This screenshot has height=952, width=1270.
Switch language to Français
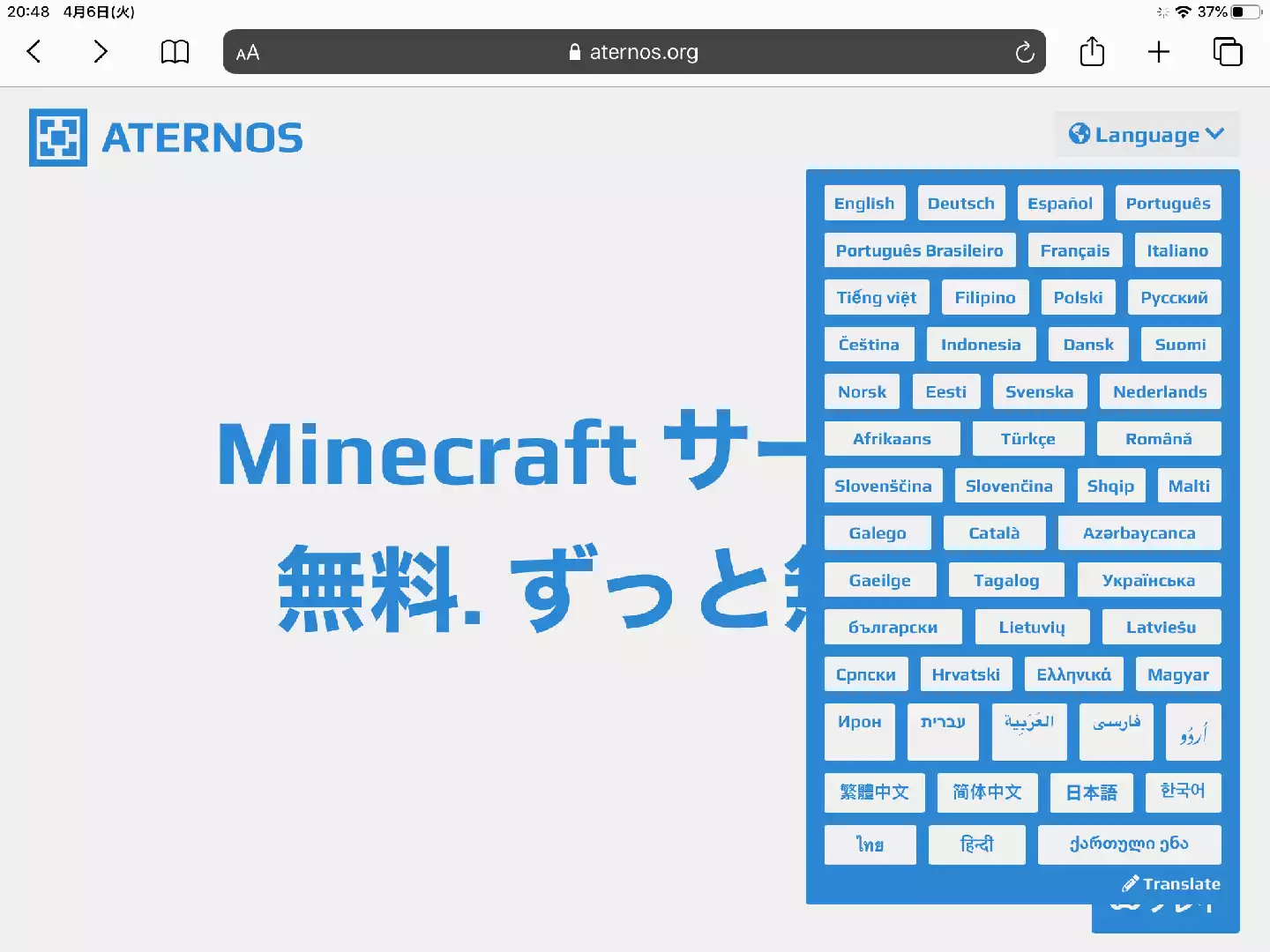(x=1075, y=250)
